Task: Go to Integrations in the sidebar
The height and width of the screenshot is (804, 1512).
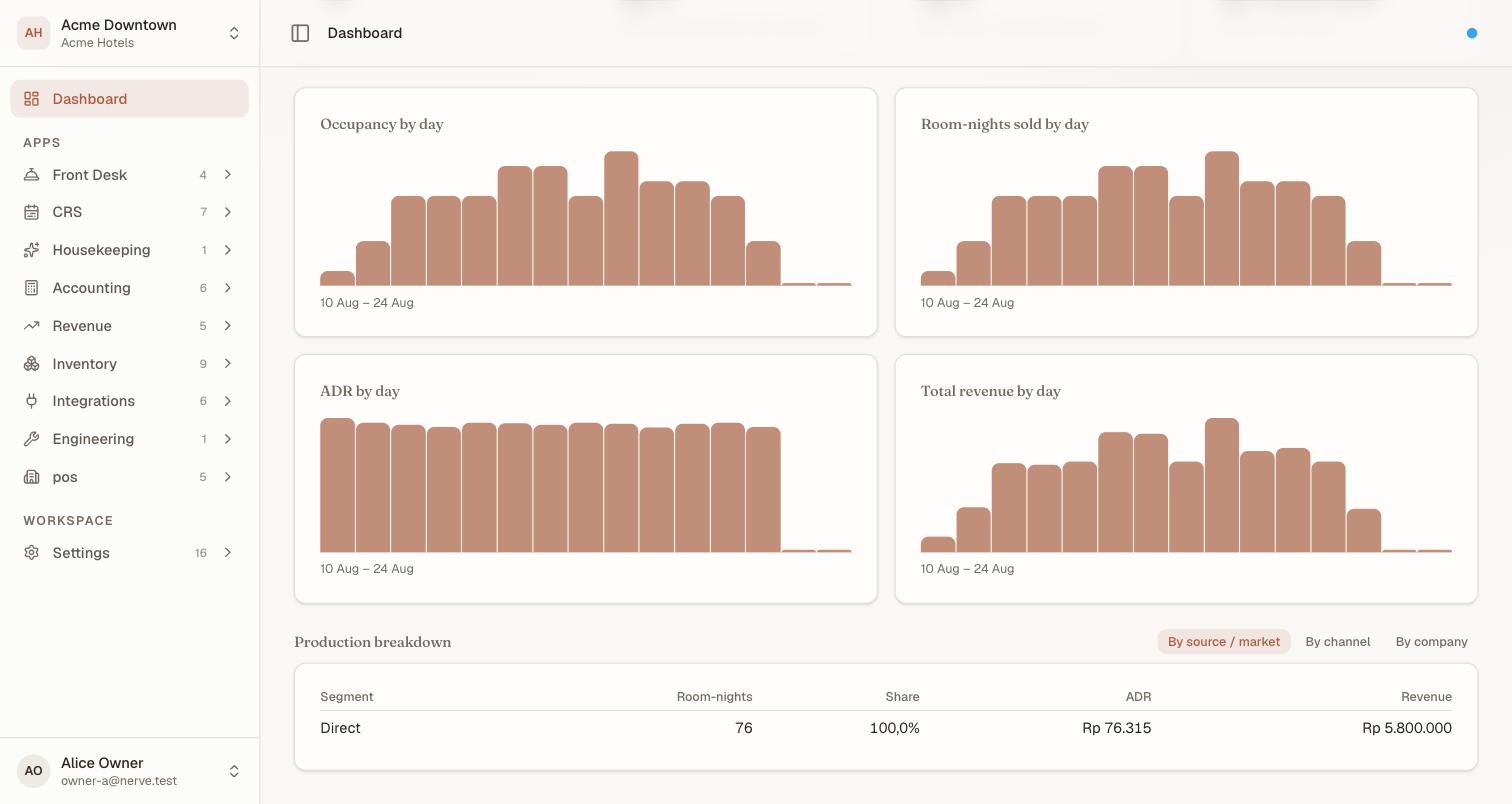Action: click(x=130, y=401)
